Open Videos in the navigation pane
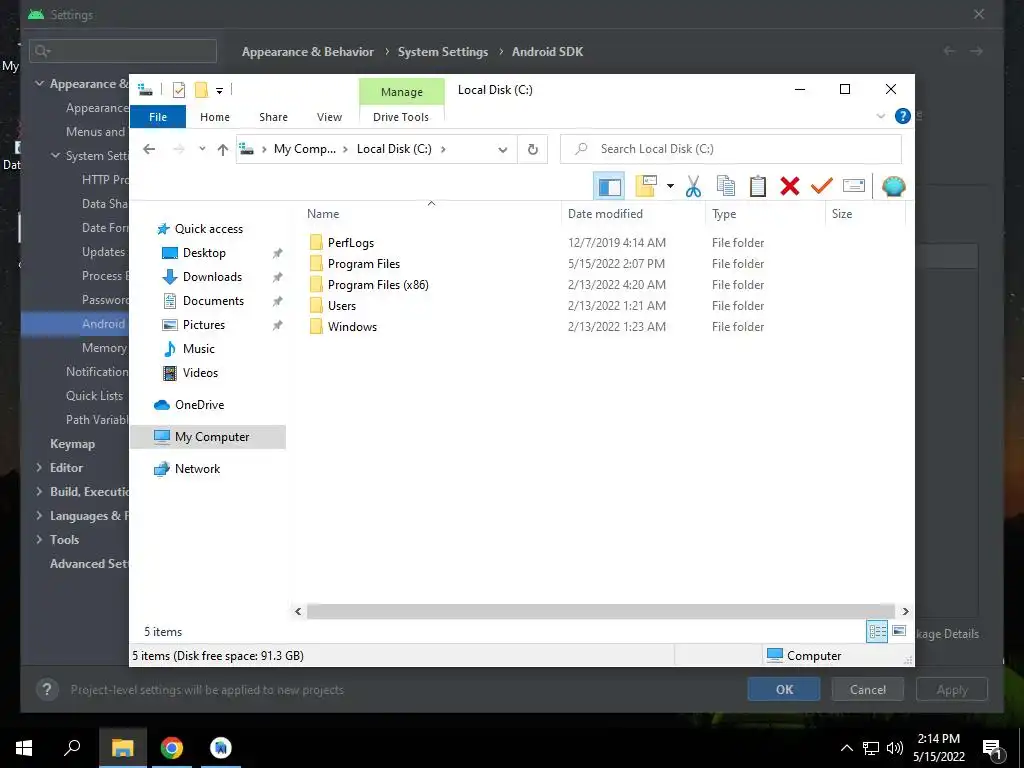 tap(200, 373)
